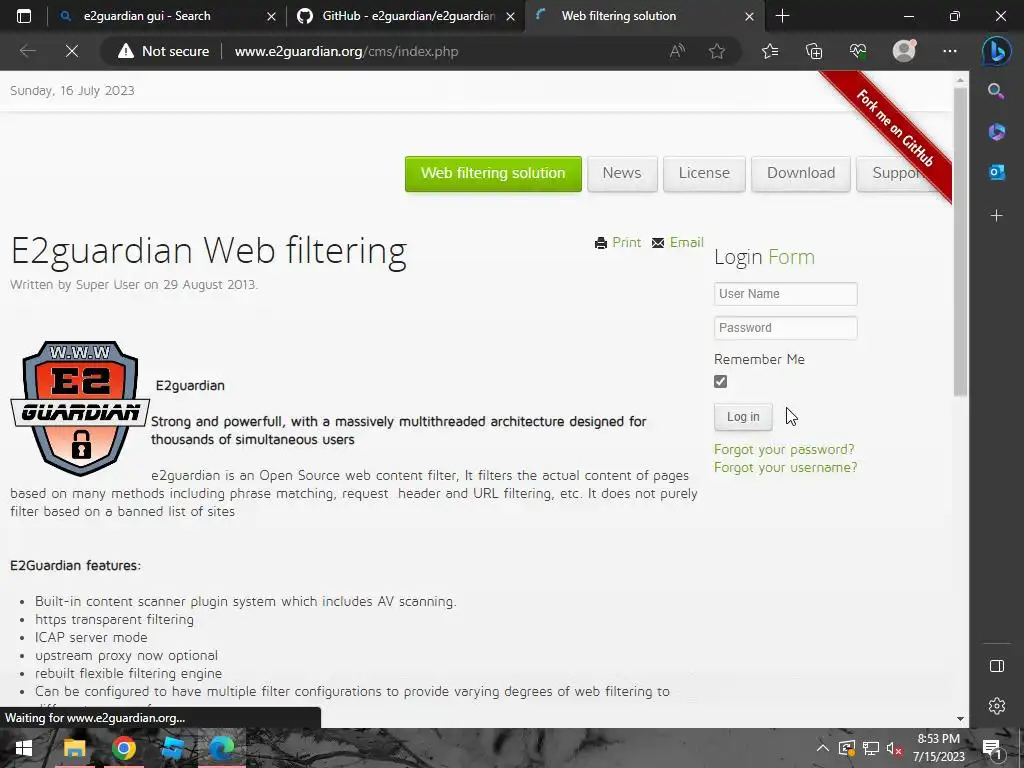1024x768 pixels.
Task: Add this page to favorites star
Action: [x=717, y=51]
